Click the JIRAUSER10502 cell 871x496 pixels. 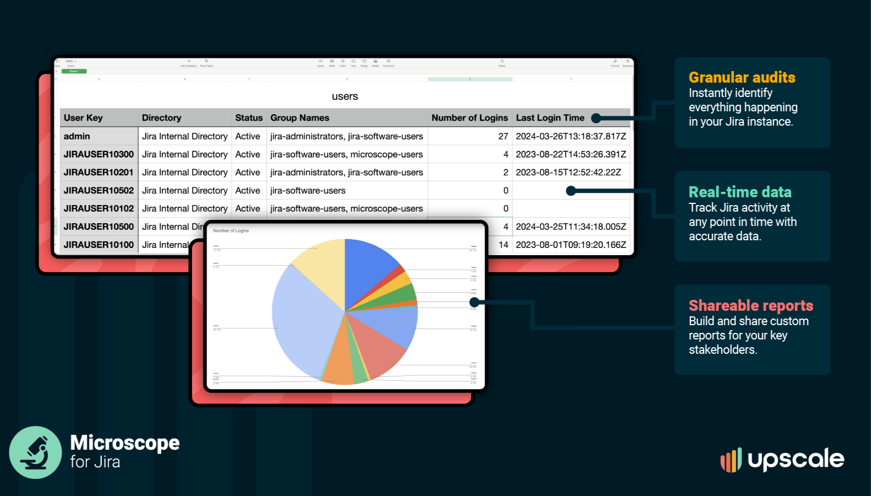click(x=99, y=191)
